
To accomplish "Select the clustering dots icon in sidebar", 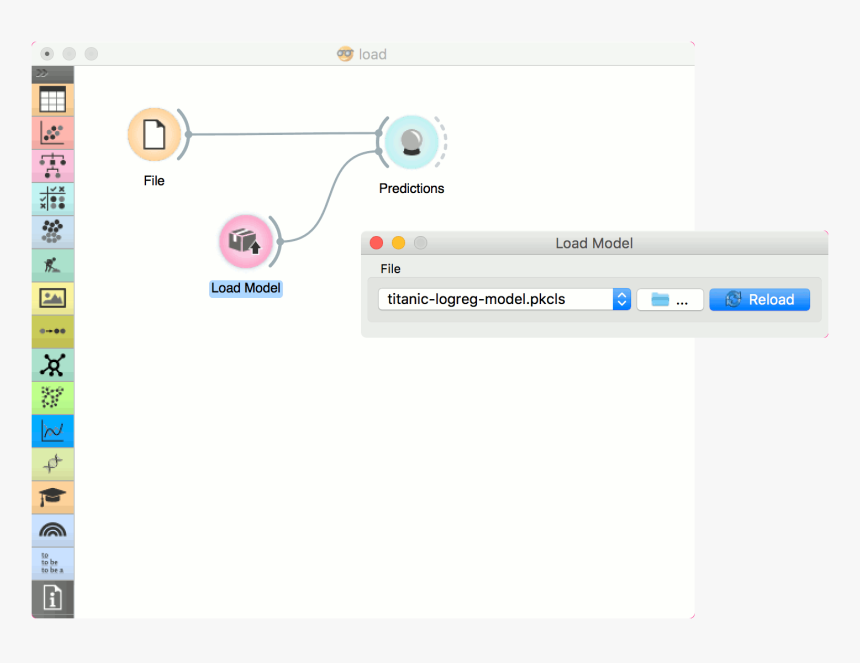I will point(52,231).
